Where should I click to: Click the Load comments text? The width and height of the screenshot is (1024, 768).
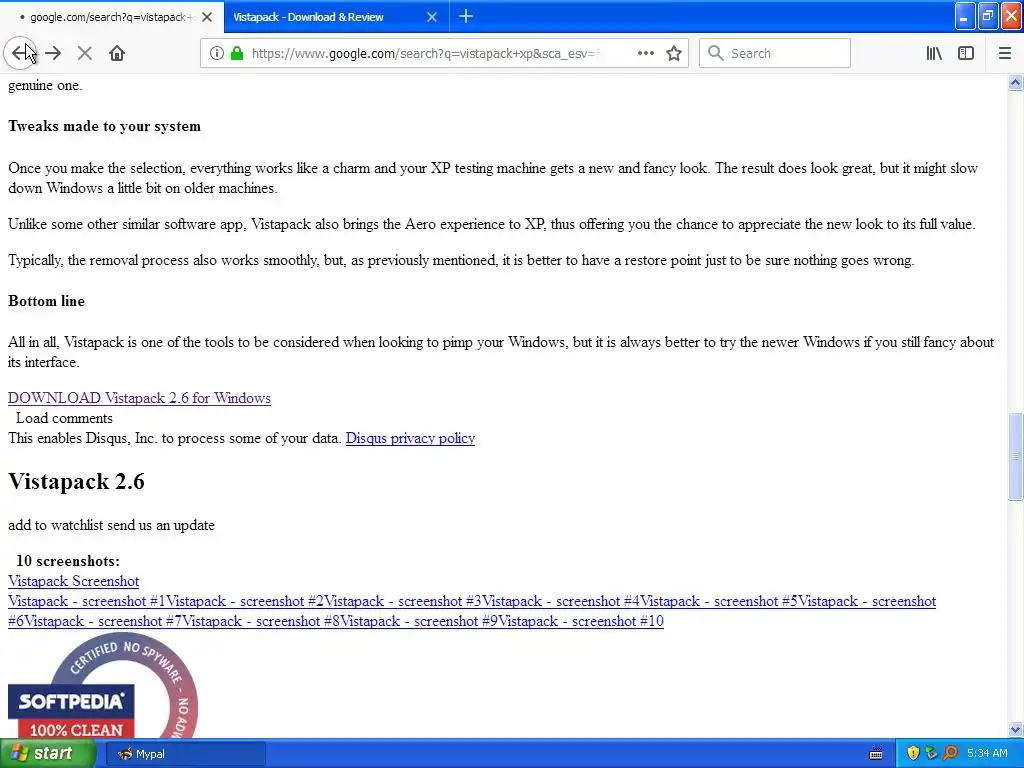(x=64, y=418)
